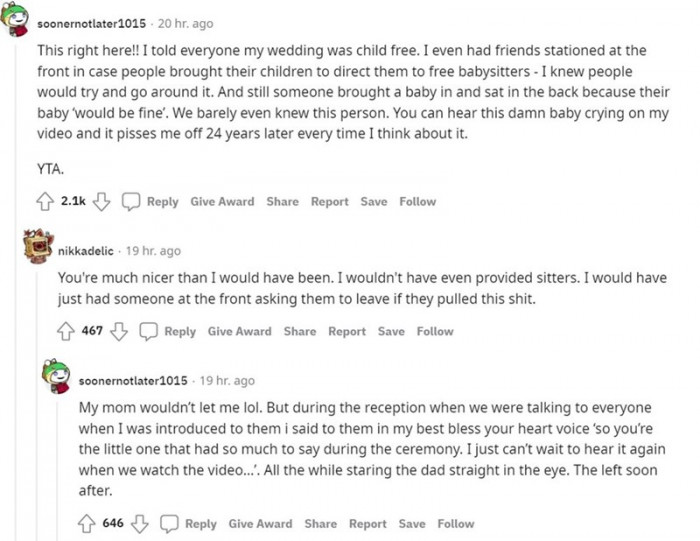Image resolution: width=700 pixels, height=541 pixels.
Task: Share nikkadelic's comment
Action: coord(299,331)
